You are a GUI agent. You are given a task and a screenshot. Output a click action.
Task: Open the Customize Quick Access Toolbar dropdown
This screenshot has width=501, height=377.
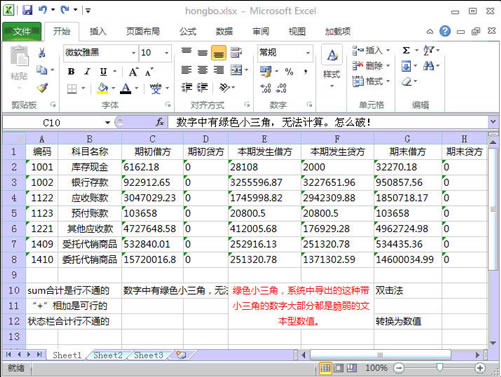click(88, 10)
